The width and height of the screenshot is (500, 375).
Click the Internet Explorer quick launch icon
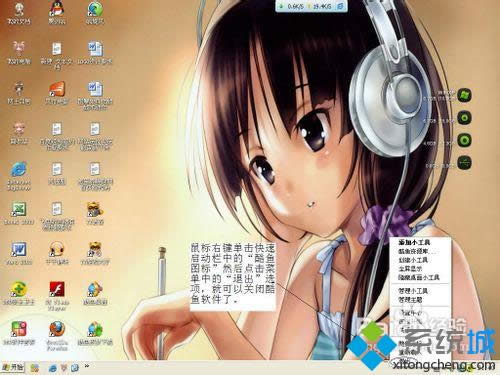[x=52, y=368]
